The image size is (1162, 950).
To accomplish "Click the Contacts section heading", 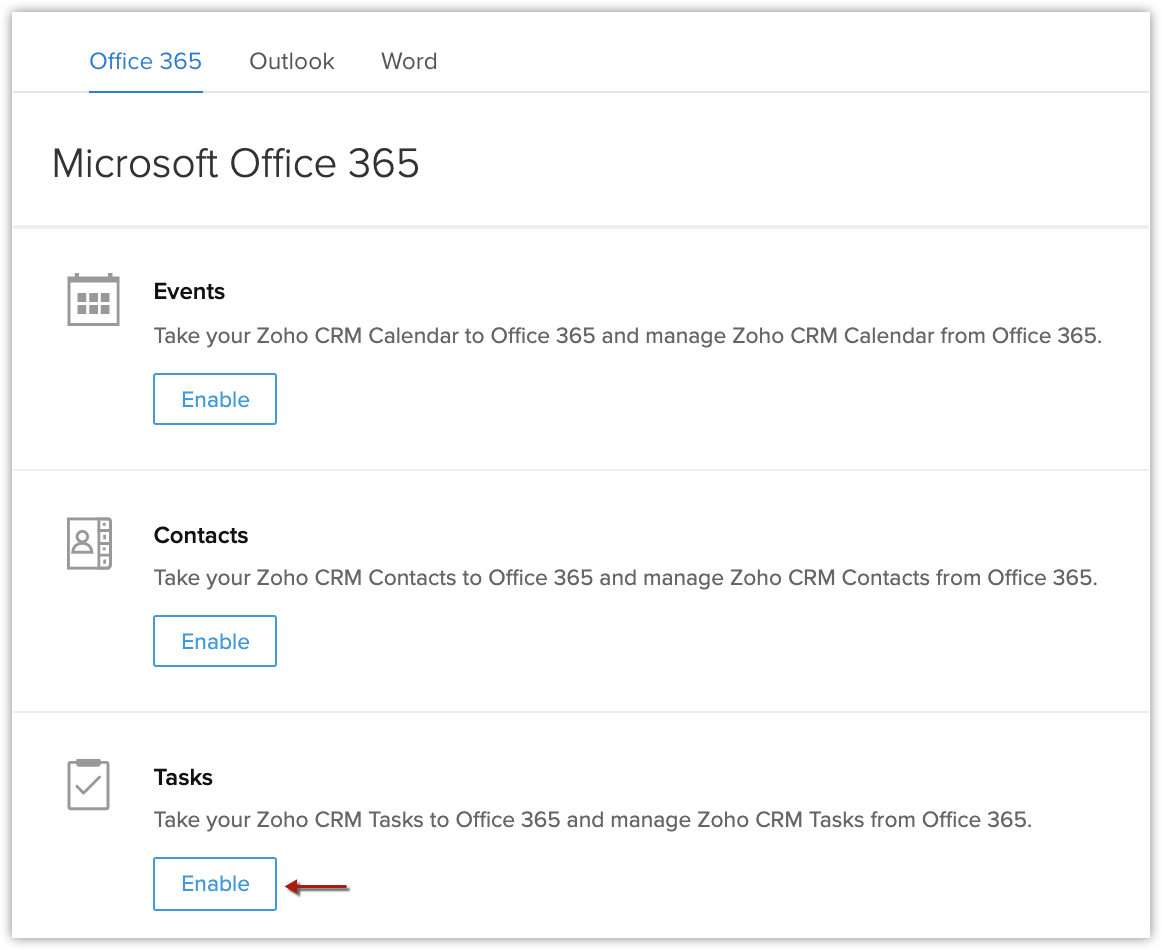I will tap(201, 535).
